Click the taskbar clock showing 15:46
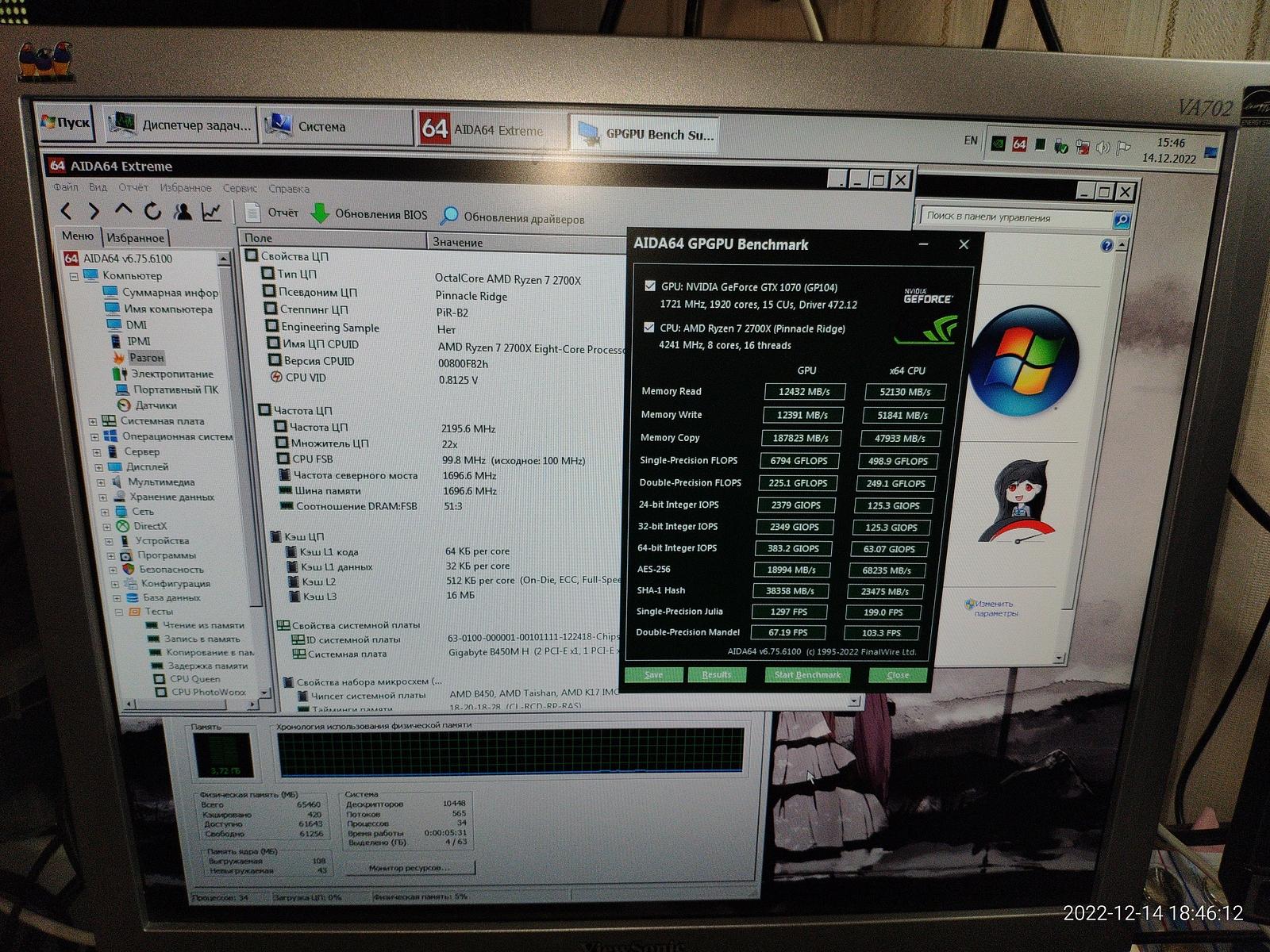1270x952 pixels. click(x=1169, y=150)
